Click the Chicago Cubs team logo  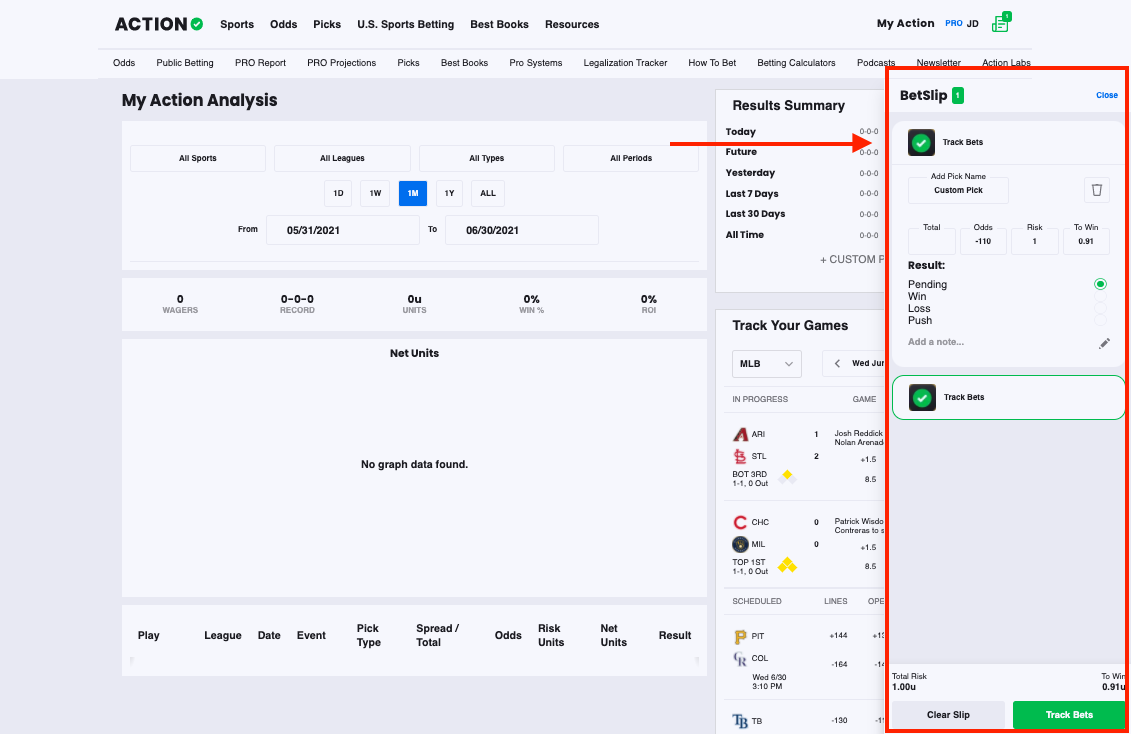740,522
